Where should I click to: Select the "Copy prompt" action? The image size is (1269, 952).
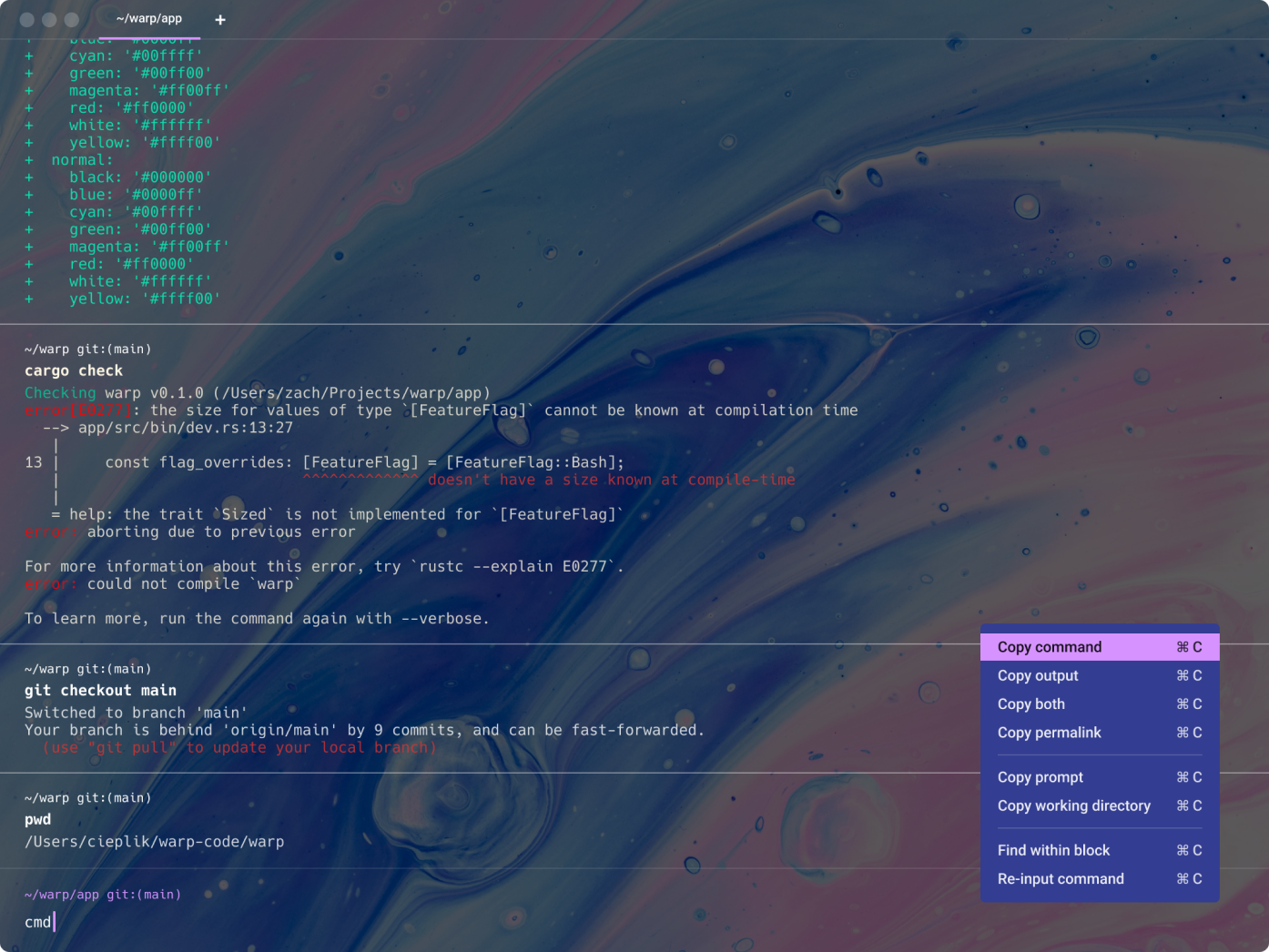(x=1041, y=777)
